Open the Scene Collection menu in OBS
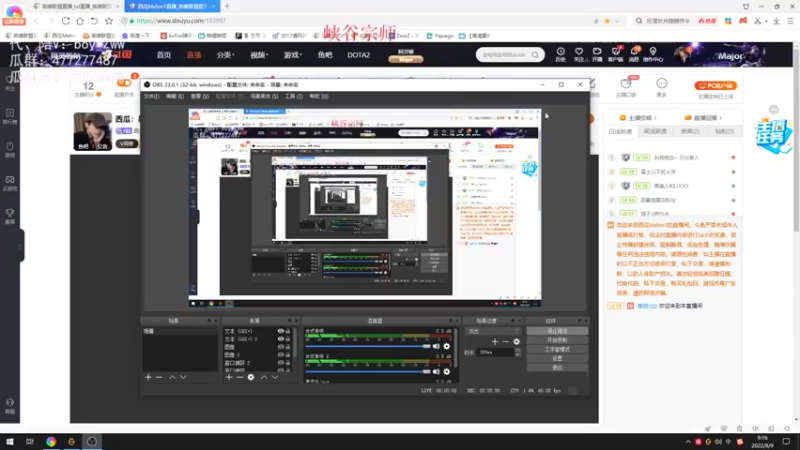Image resolution: width=800 pixels, height=450 pixels. pyautogui.click(x=264, y=96)
